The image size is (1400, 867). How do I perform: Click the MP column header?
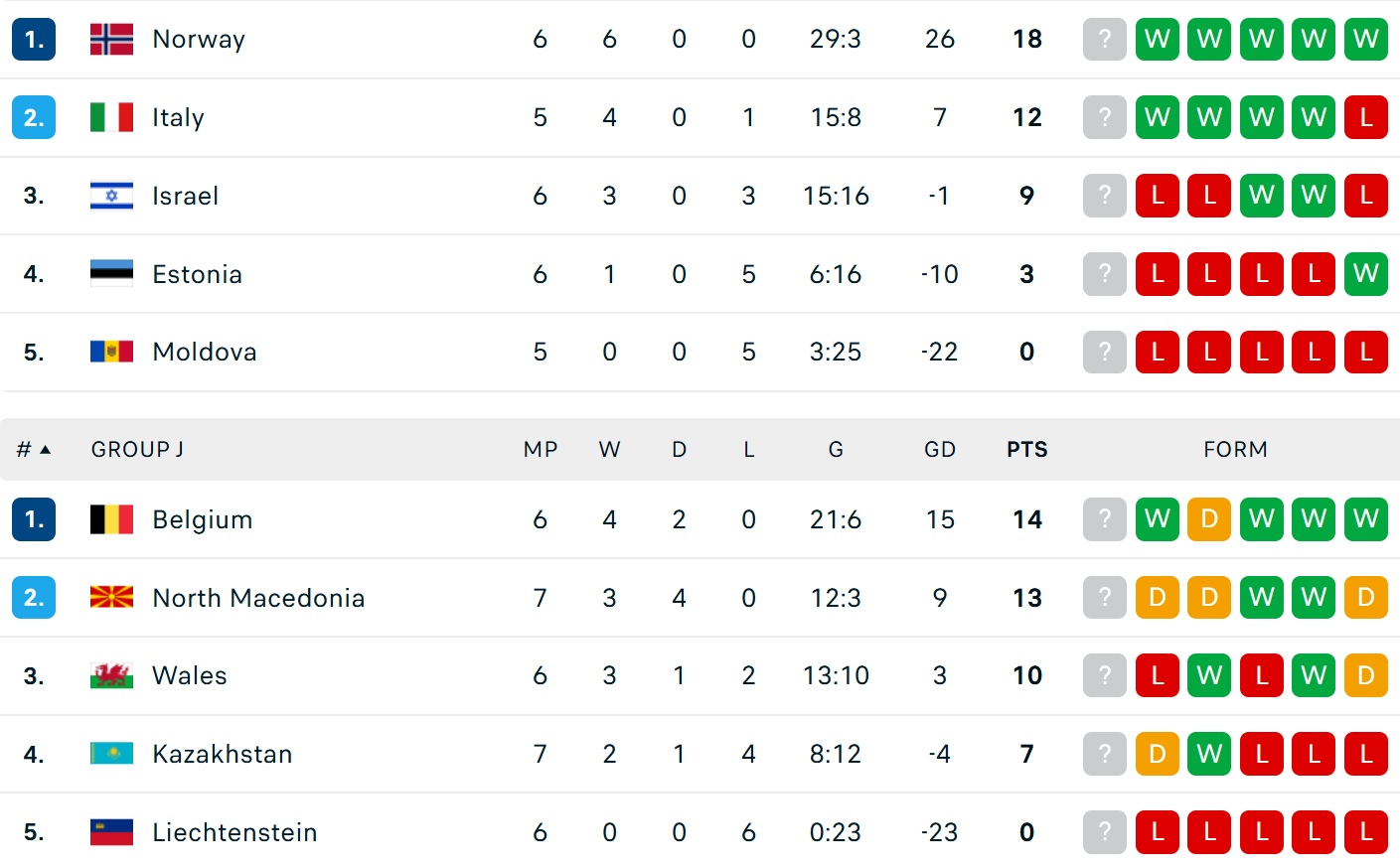[x=540, y=450]
